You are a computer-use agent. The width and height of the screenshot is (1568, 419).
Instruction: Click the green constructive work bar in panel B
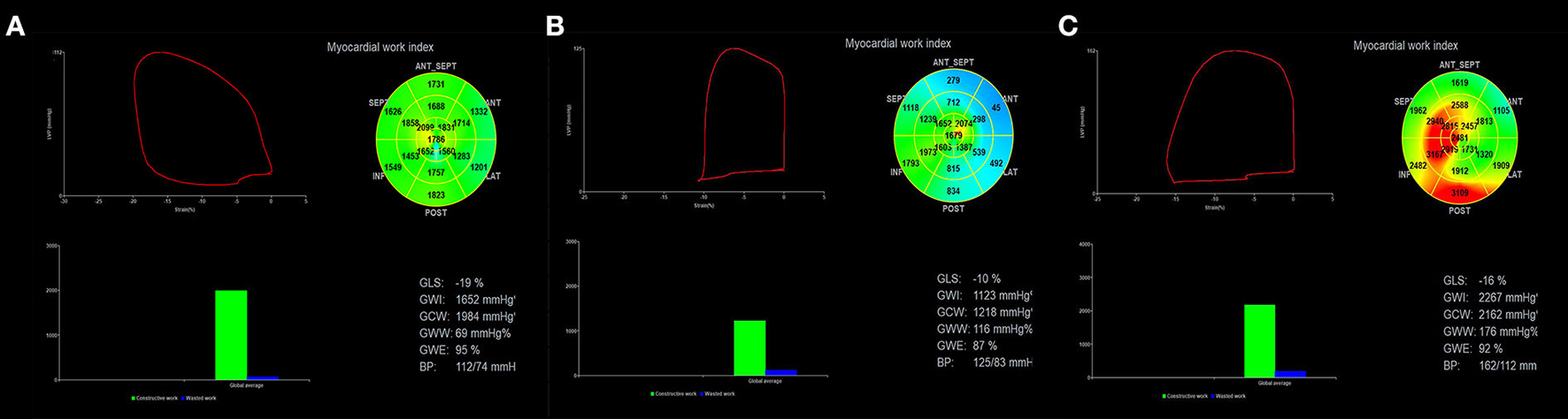point(749,348)
